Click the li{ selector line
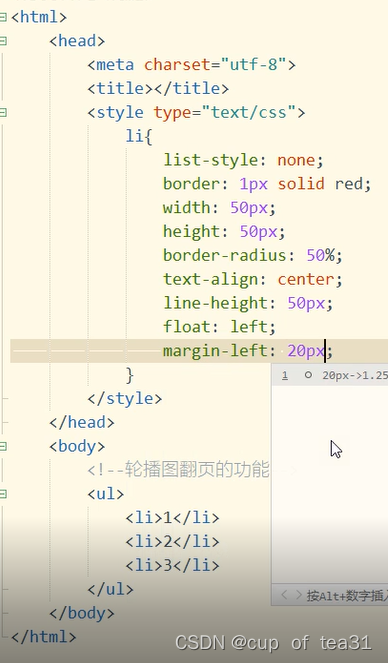The width and height of the screenshot is (388, 663). click(139, 136)
